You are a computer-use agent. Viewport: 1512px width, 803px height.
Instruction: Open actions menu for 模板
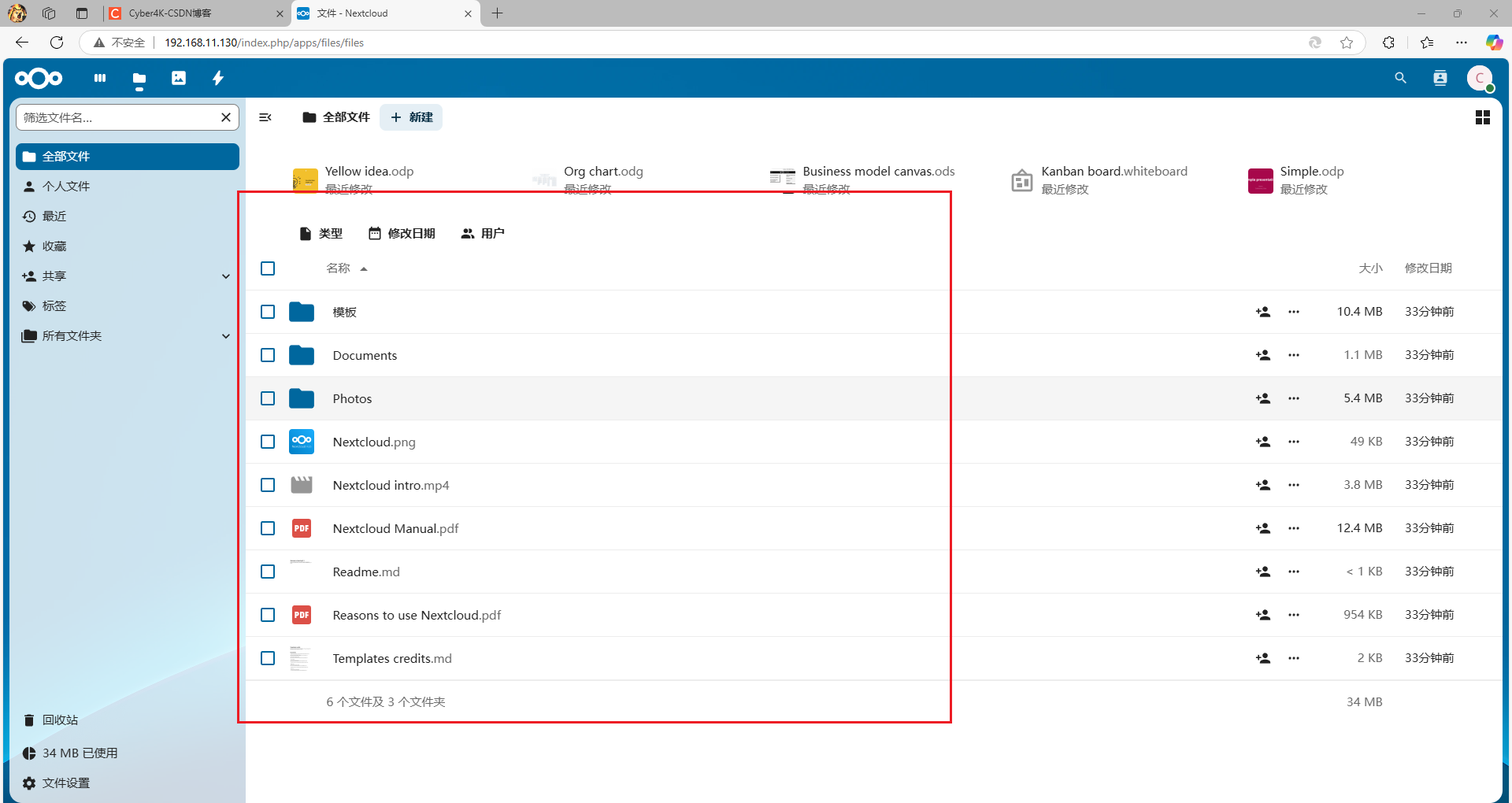coord(1294,312)
